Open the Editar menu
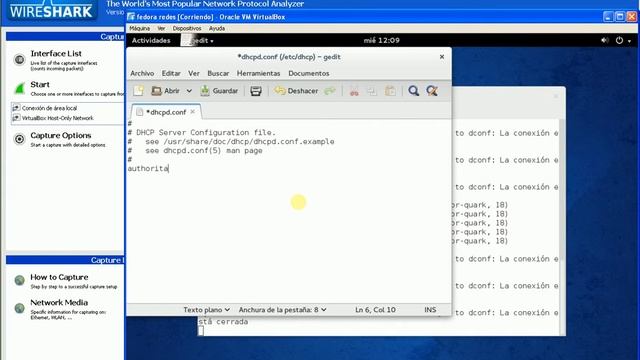 point(171,73)
